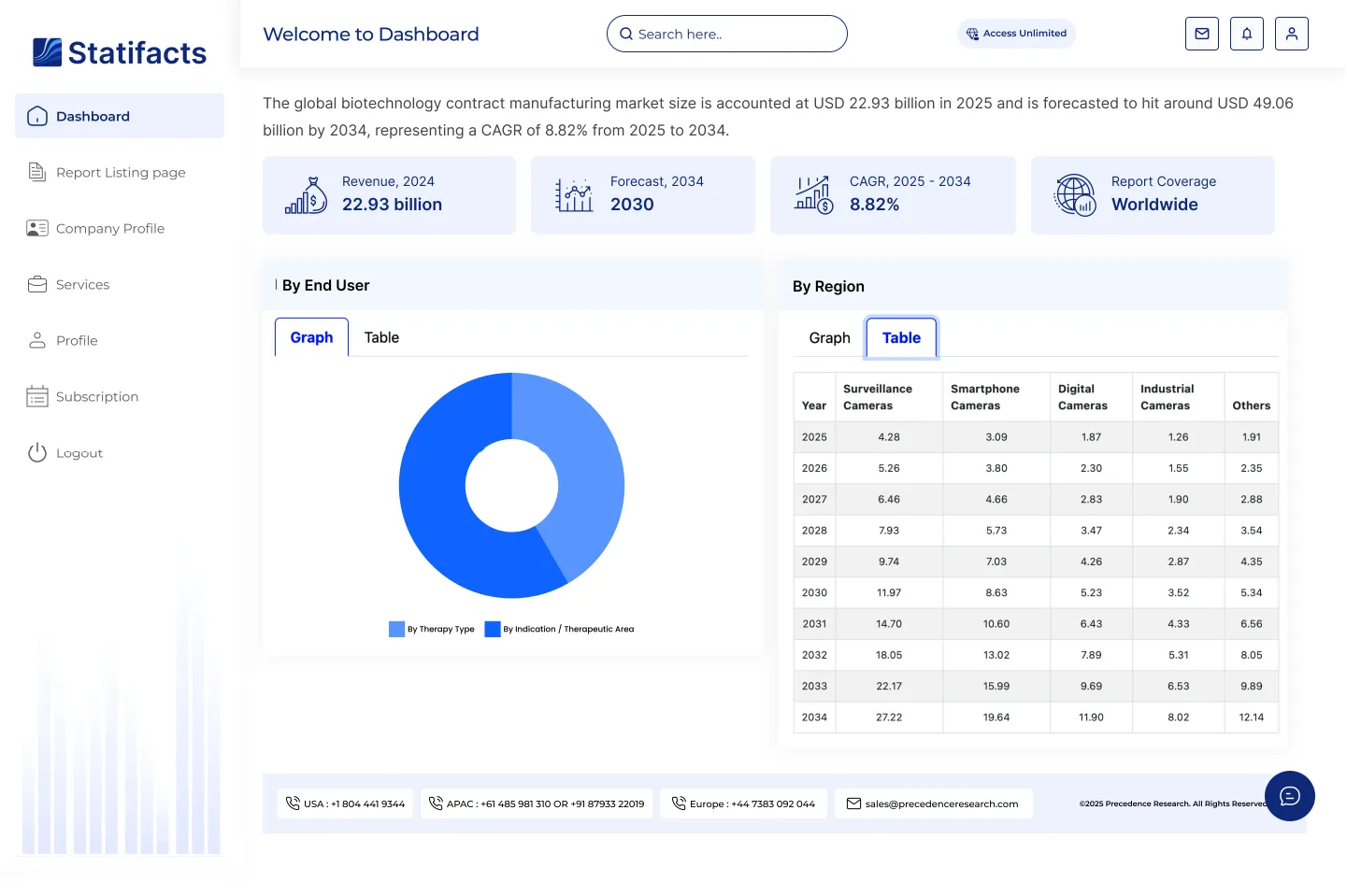Click the USA phone number link
Viewport: 1347px width, 896px height.
[347, 804]
